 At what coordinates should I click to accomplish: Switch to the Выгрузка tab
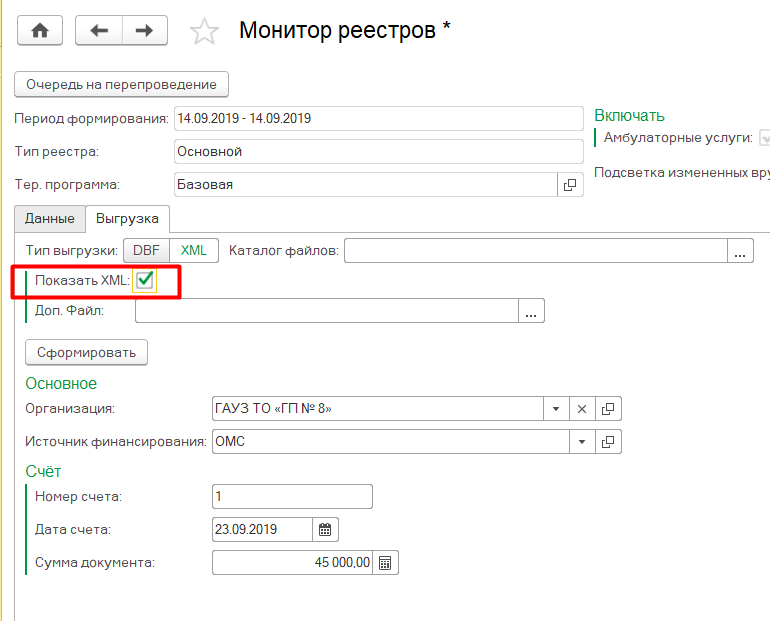(x=127, y=218)
